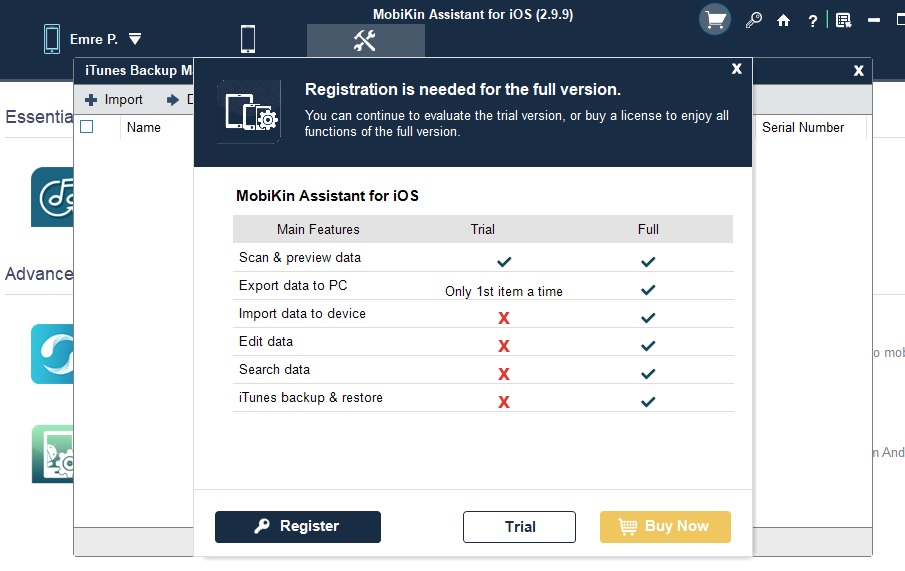
Task: Click the Main Features column header
Action: point(318,229)
